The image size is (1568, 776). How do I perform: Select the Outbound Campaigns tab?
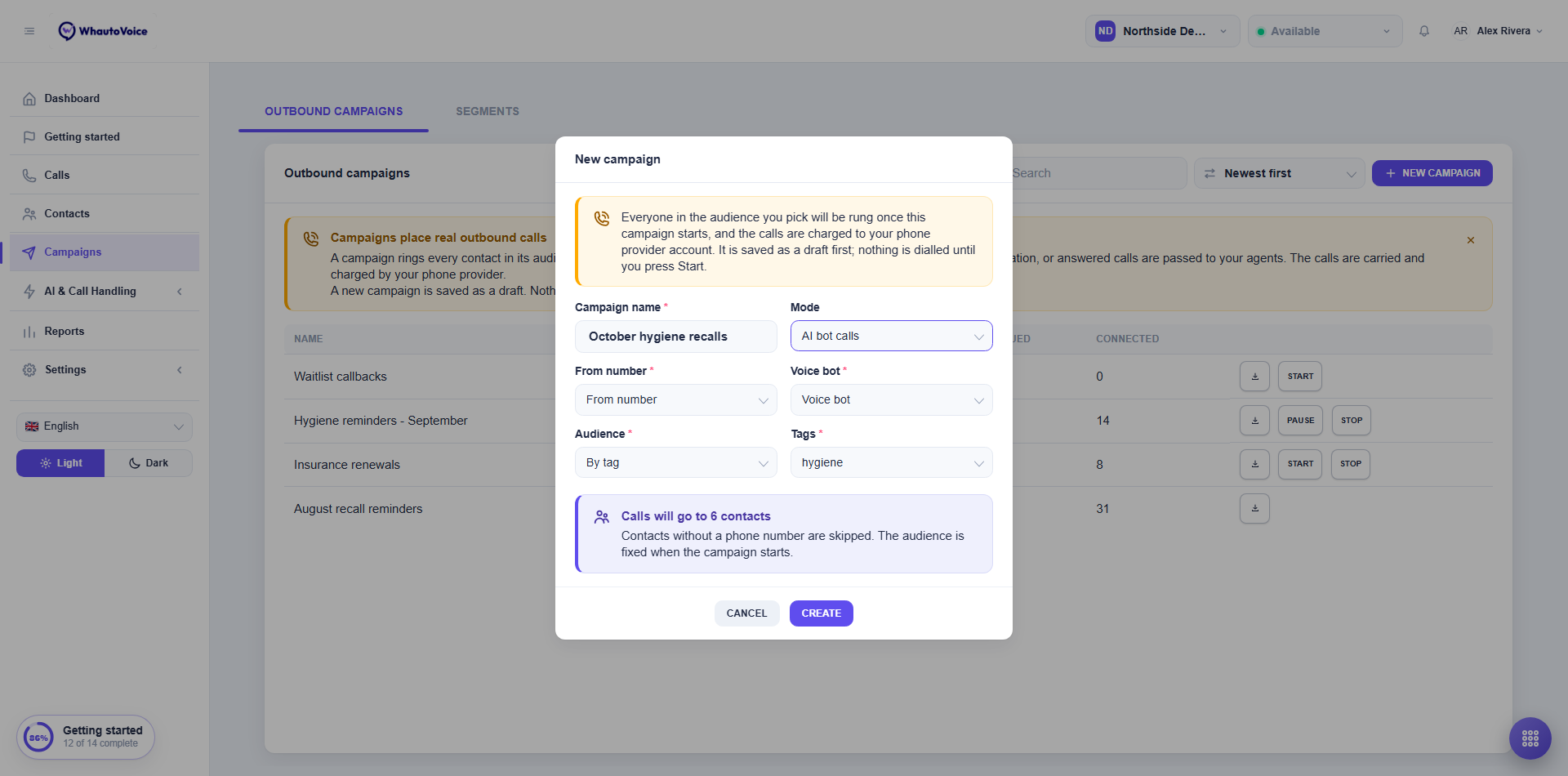pyautogui.click(x=333, y=111)
